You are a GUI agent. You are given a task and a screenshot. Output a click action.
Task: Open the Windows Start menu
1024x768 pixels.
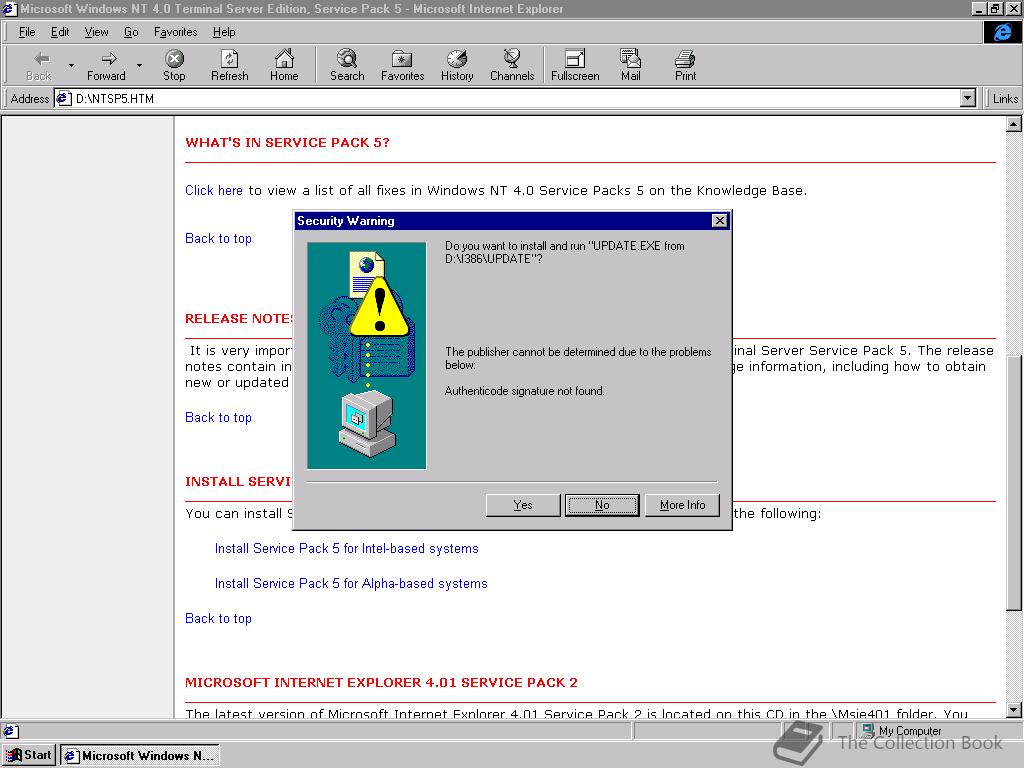click(x=29, y=755)
